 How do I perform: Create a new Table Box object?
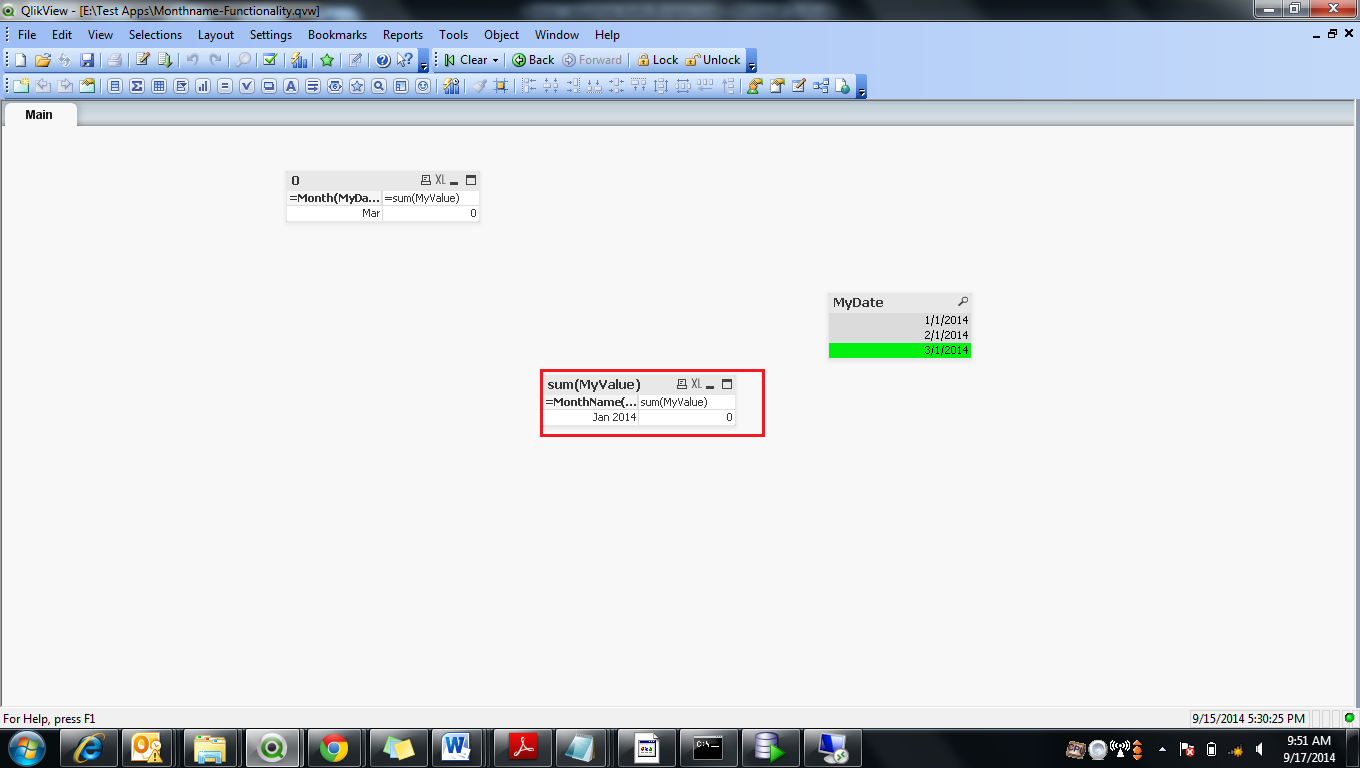159,86
